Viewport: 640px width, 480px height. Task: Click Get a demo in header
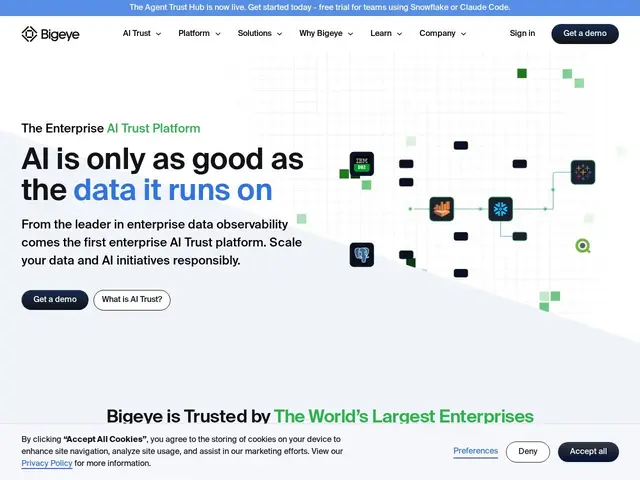(x=585, y=33)
